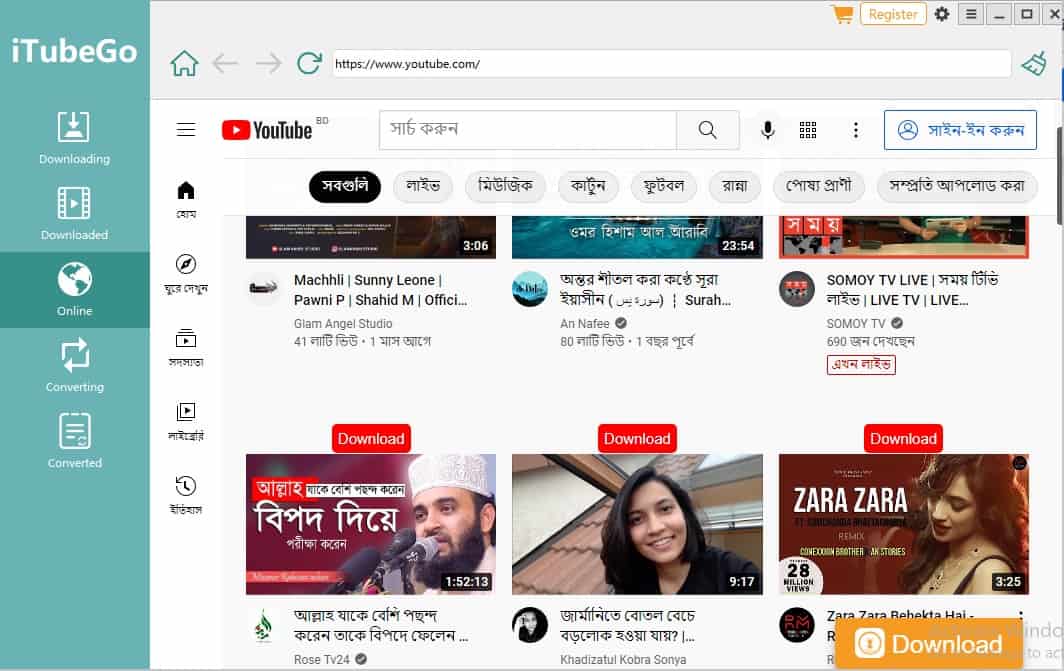Open An Nafee channel avatar
Screen dimensions: 1064x671
click(x=529, y=288)
